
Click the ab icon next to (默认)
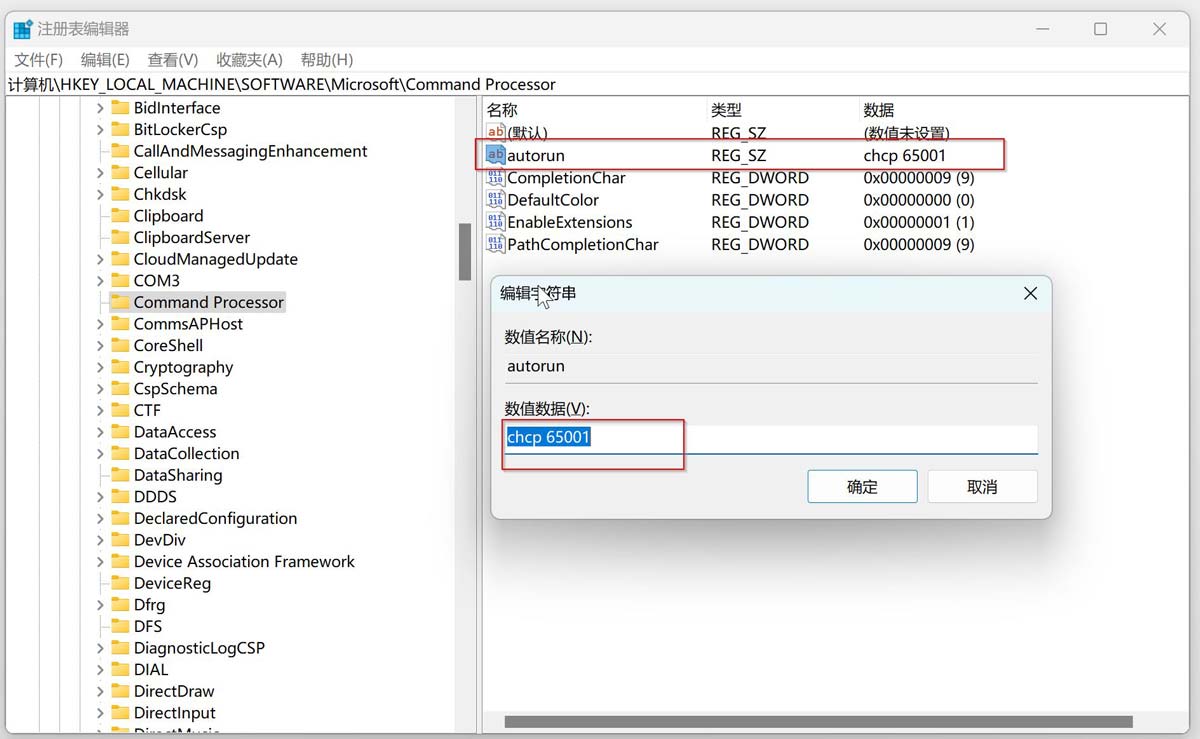[495, 131]
